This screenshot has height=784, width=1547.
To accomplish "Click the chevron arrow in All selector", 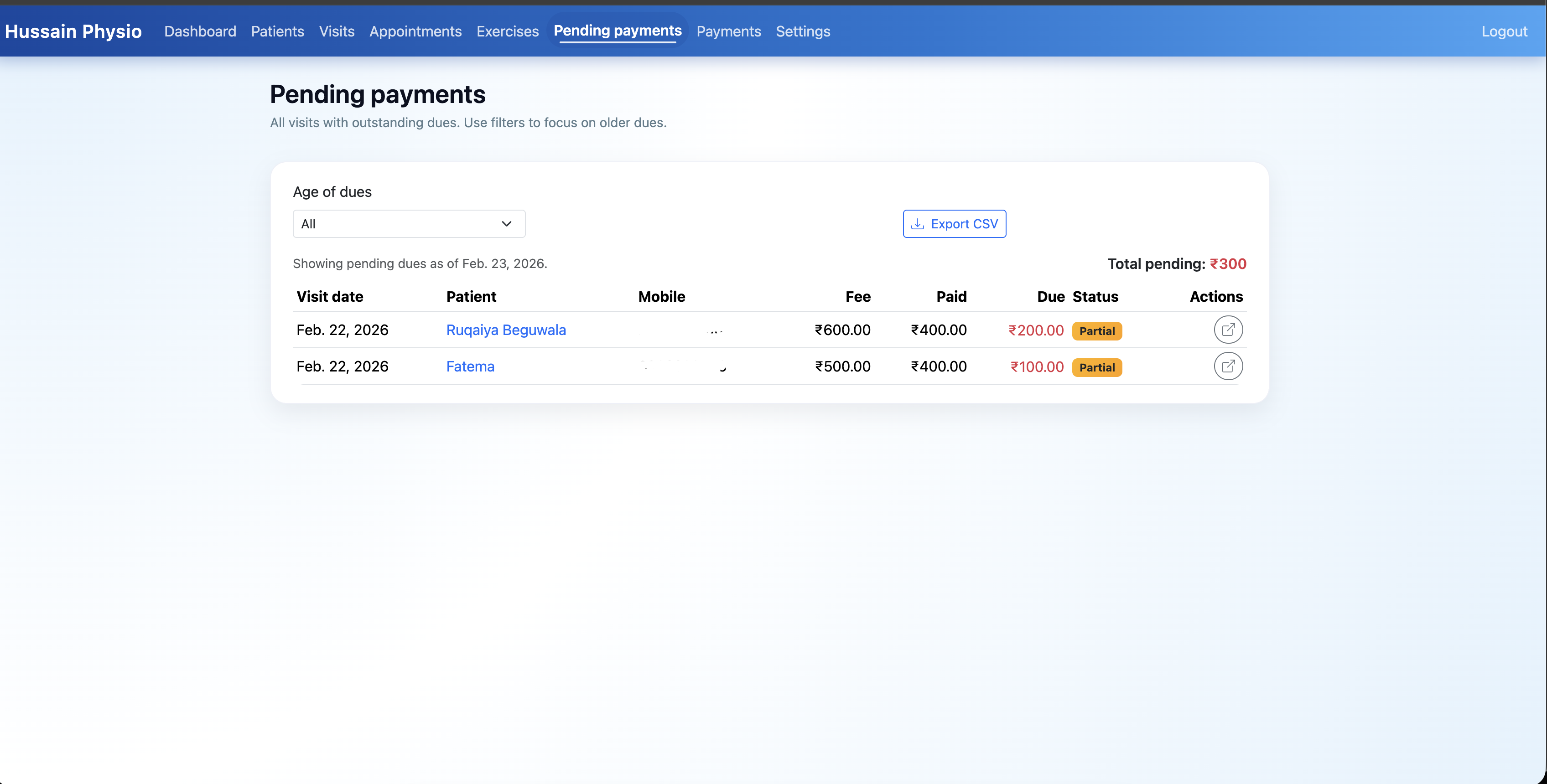I will point(506,224).
